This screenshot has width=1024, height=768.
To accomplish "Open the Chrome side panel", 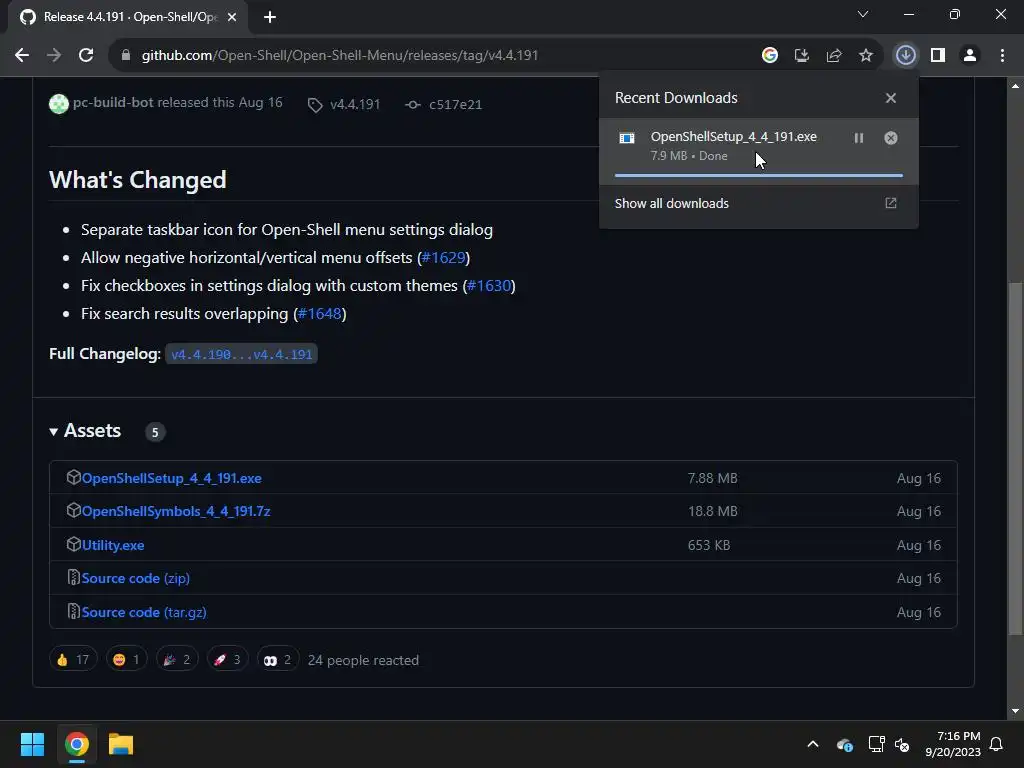I will click(938, 56).
